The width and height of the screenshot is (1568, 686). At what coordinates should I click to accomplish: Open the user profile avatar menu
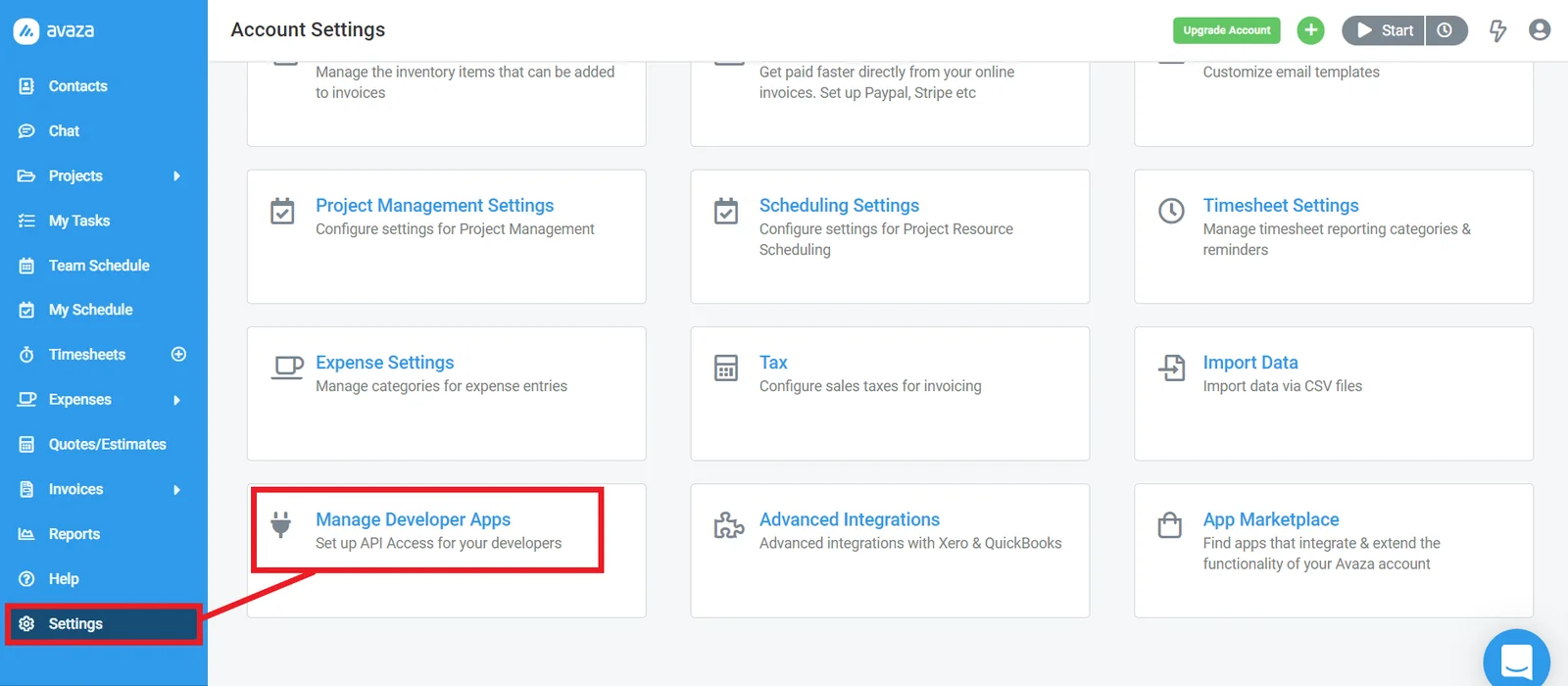point(1540,30)
